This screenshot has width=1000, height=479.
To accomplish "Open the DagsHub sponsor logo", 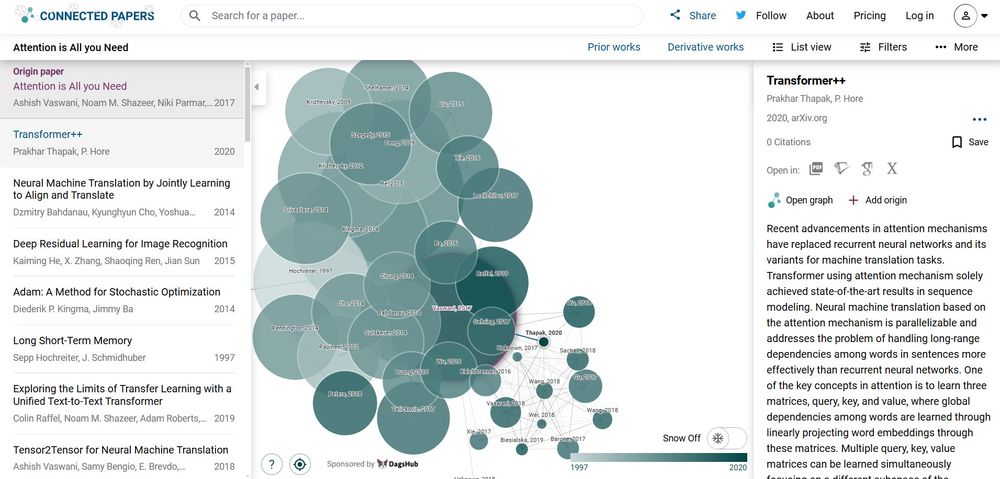I will click(398, 464).
